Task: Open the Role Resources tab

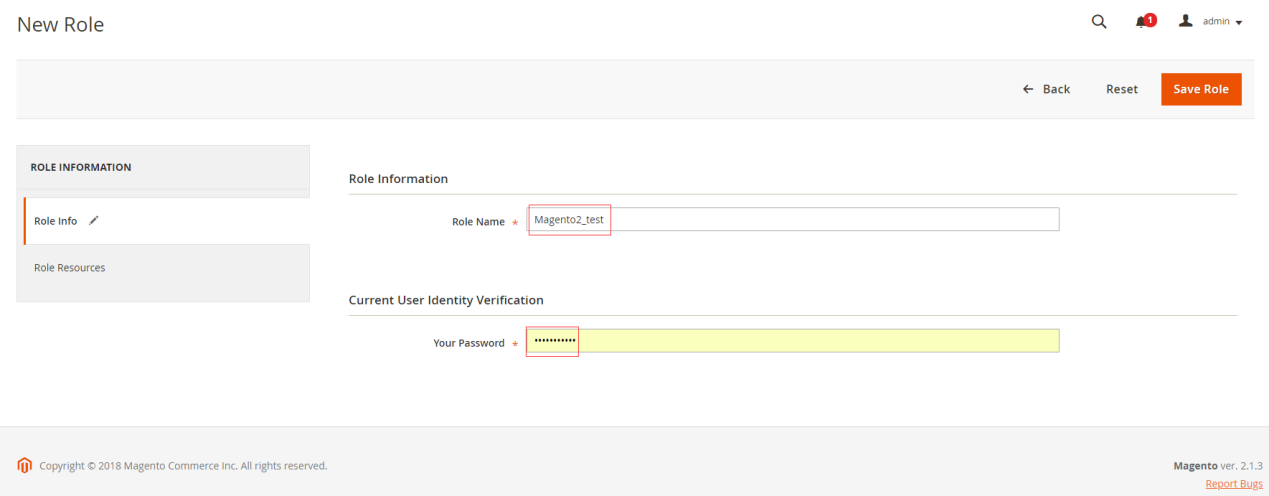Action: pos(70,268)
